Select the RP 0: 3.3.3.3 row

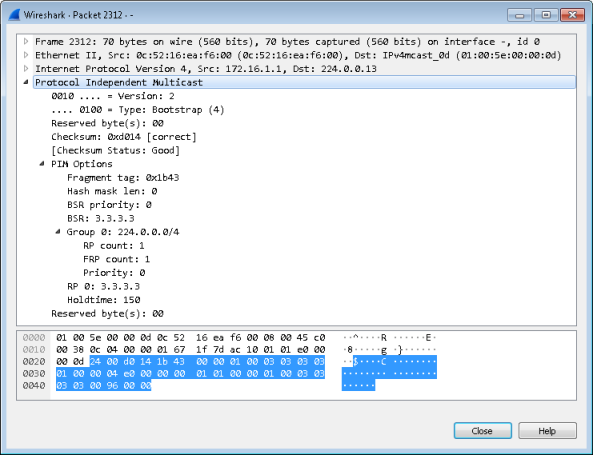point(103,286)
